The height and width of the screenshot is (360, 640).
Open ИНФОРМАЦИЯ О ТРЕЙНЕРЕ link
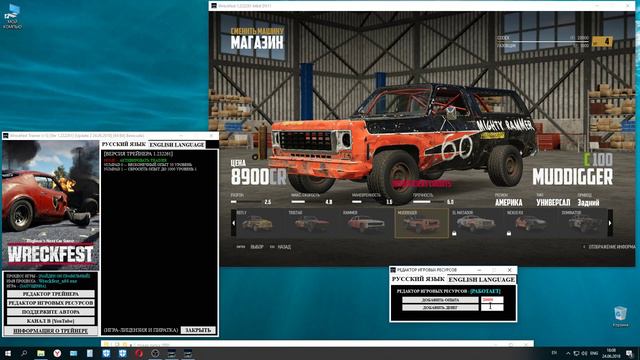tap(51, 331)
